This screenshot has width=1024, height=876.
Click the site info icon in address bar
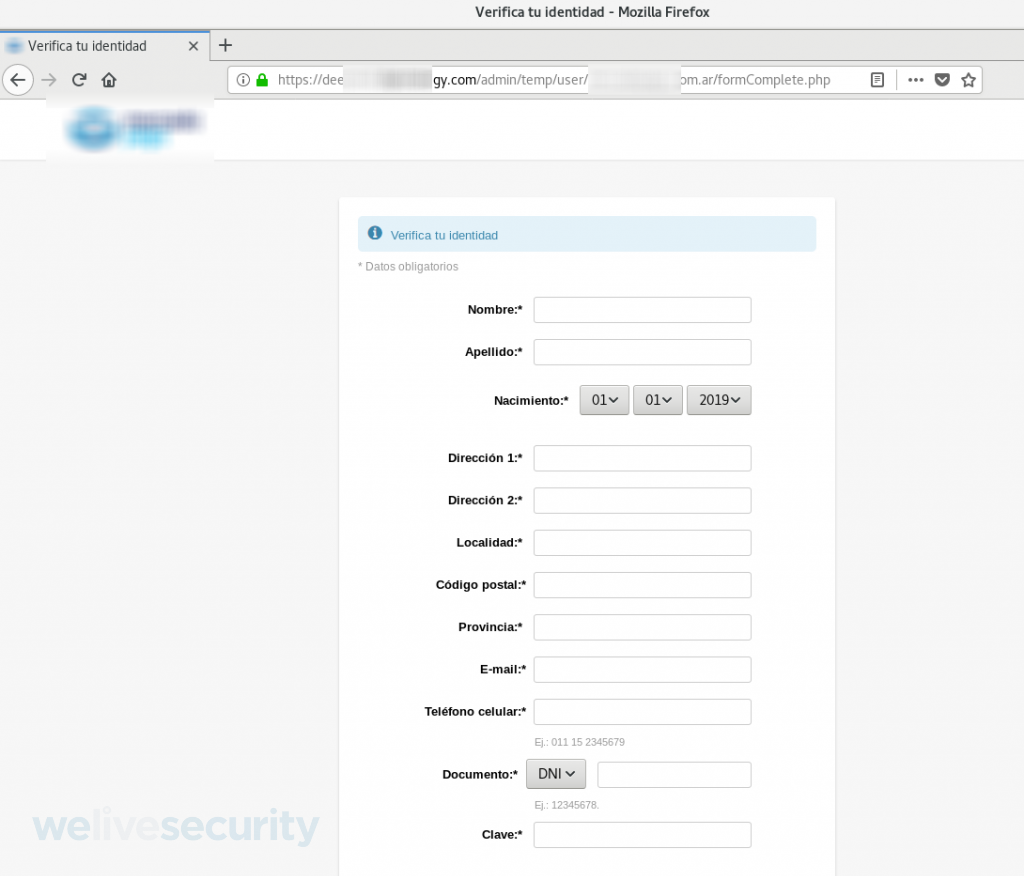pyautogui.click(x=243, y=80)
